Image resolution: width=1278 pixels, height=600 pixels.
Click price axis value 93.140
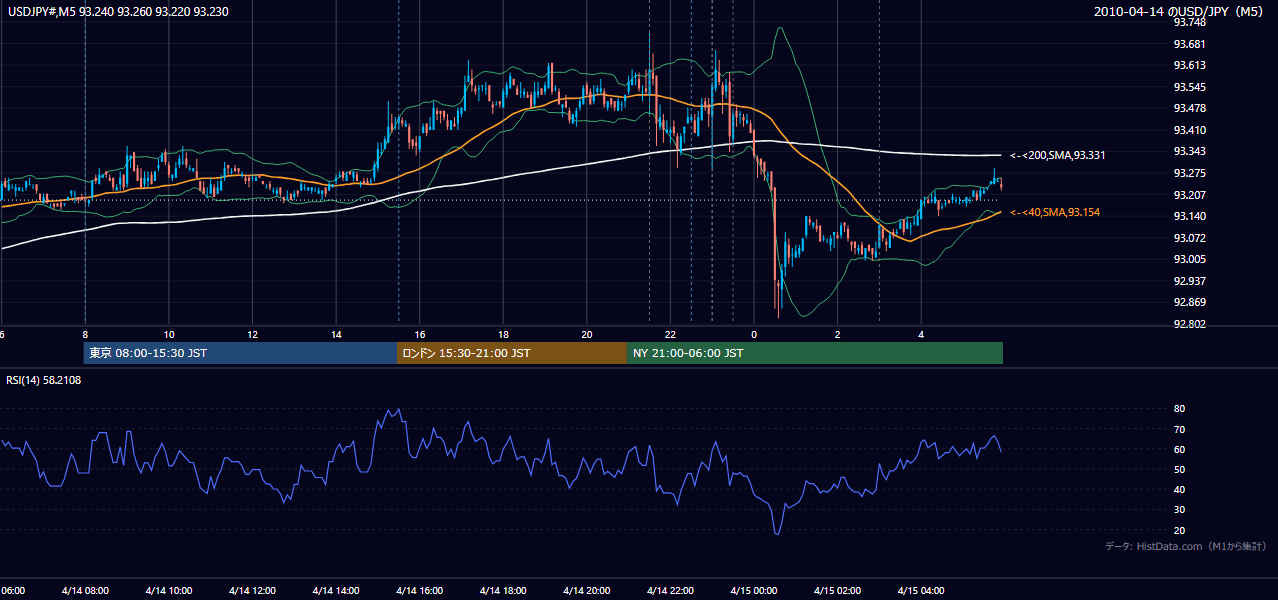pyautogui.click(x=1189, y=216)
